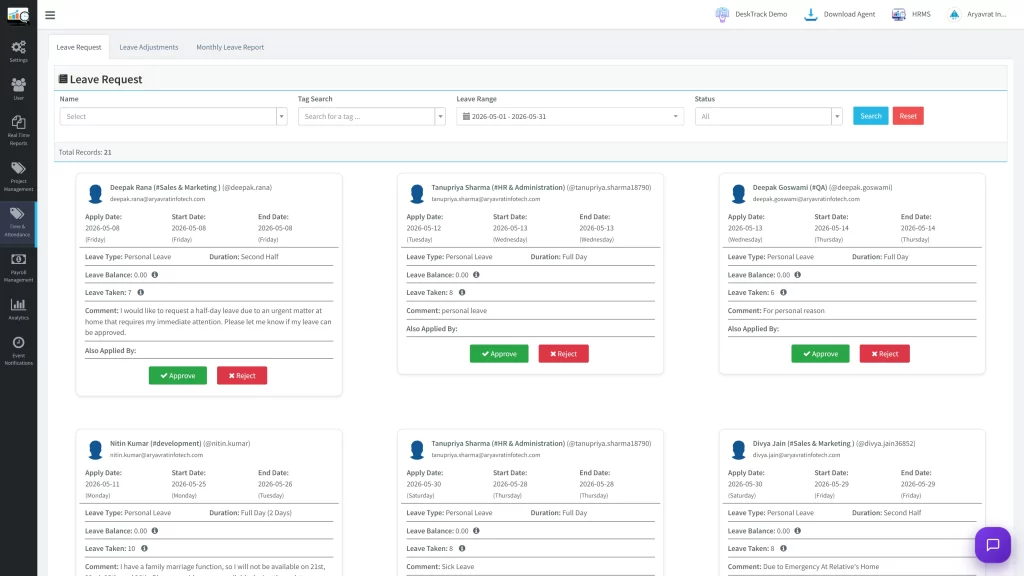
Task: Open the Leave Range date picker
Action: click(570, 116)
